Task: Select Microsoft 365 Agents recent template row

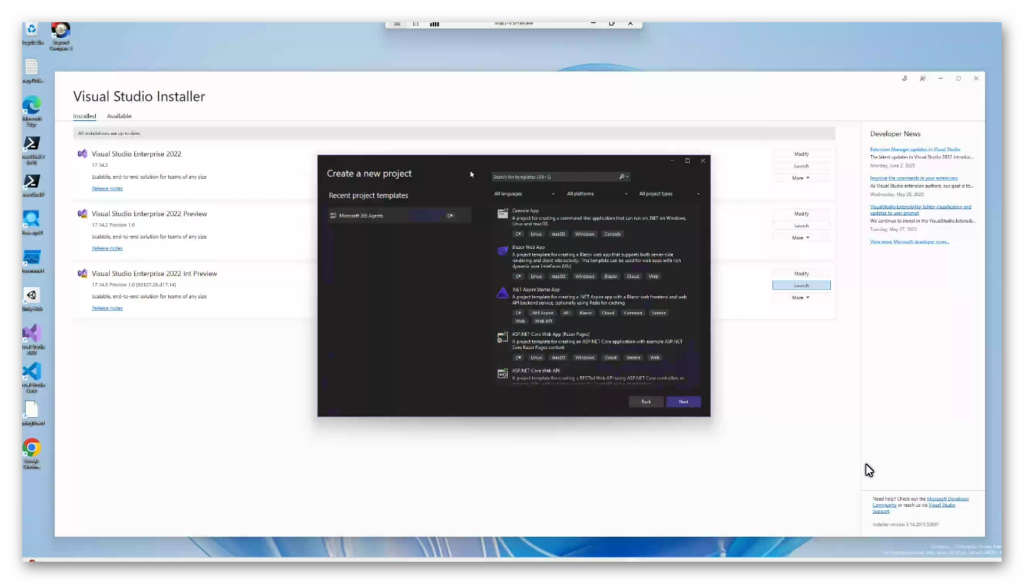Action: point(399,216)
